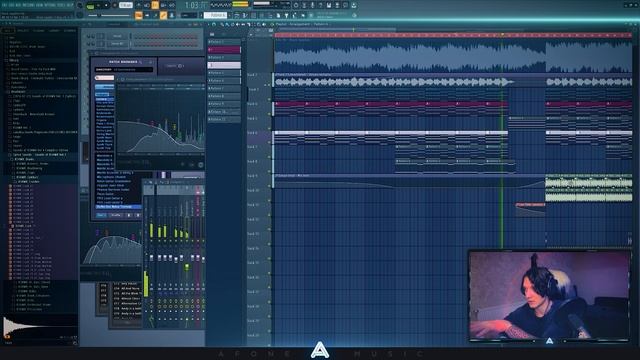The width and height of the screenshot is (640, 360).
Task: Select Pattern 1 in the pattern picker
Action: pos(224,42)
